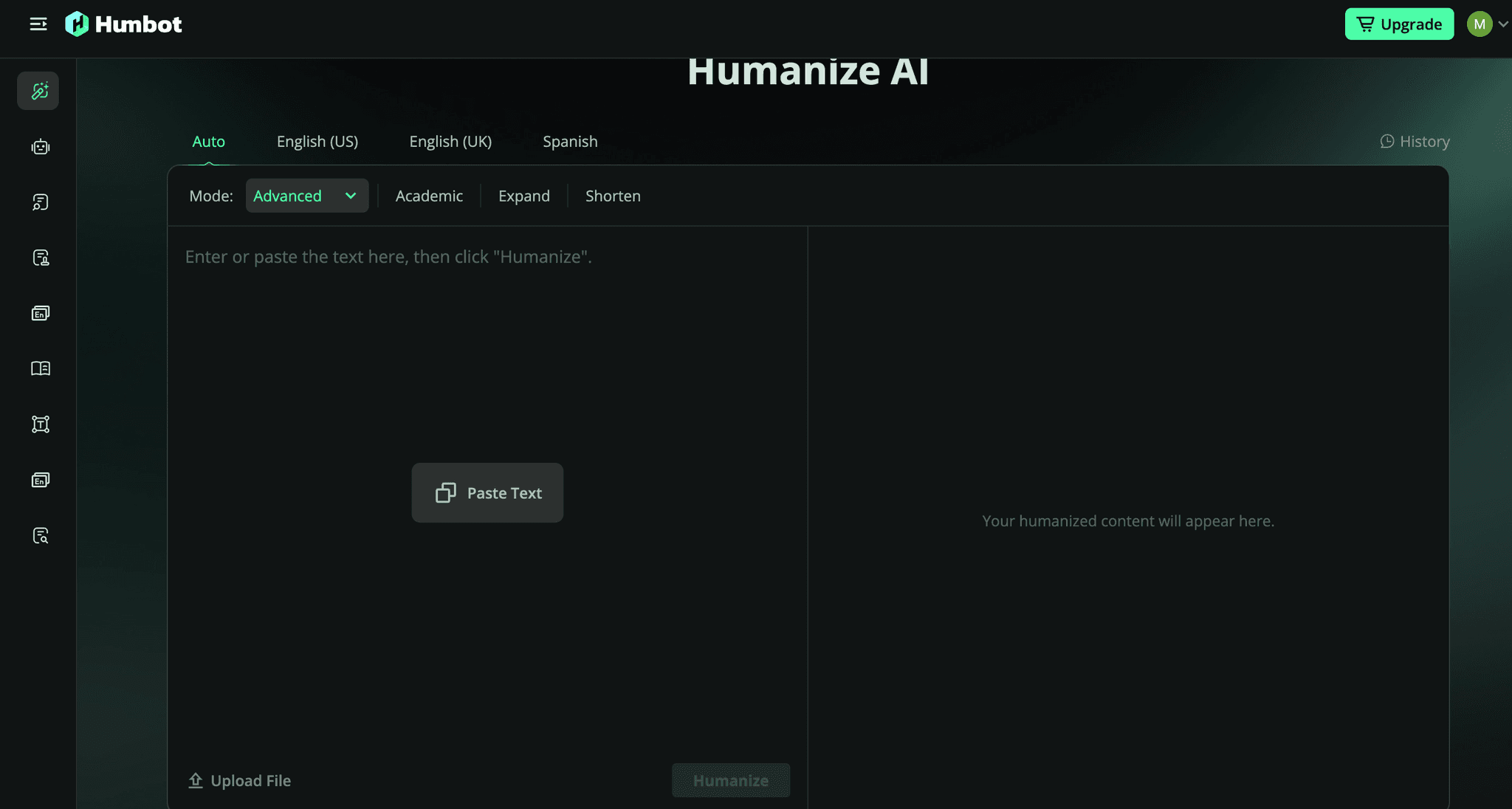
Task: Open the Advanced mode dropdown
Action: 306,196
